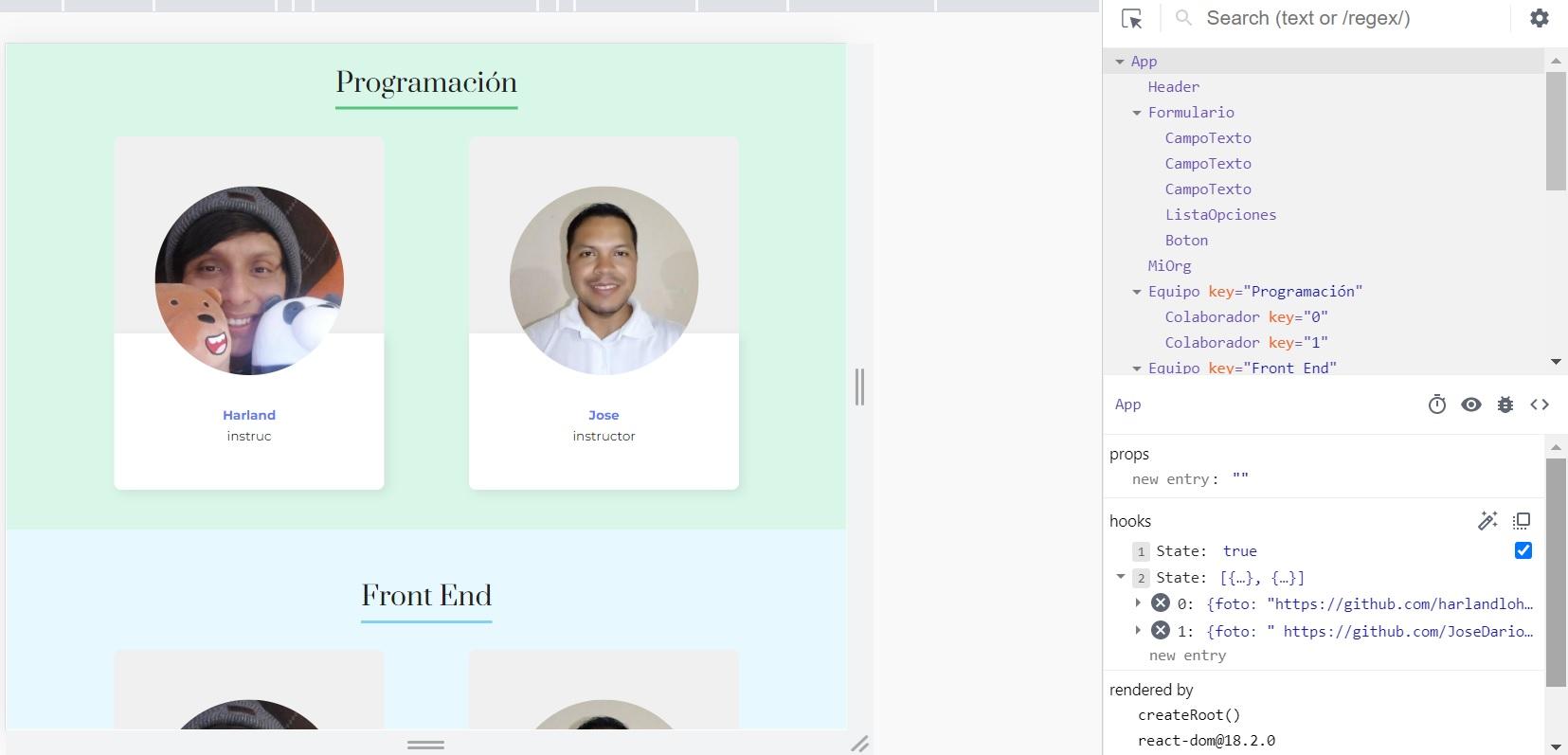The height and width of the screenshot is (755, 1568).
Task: Copy hooks to clipboard icon
Action: tap(1522, 520)
